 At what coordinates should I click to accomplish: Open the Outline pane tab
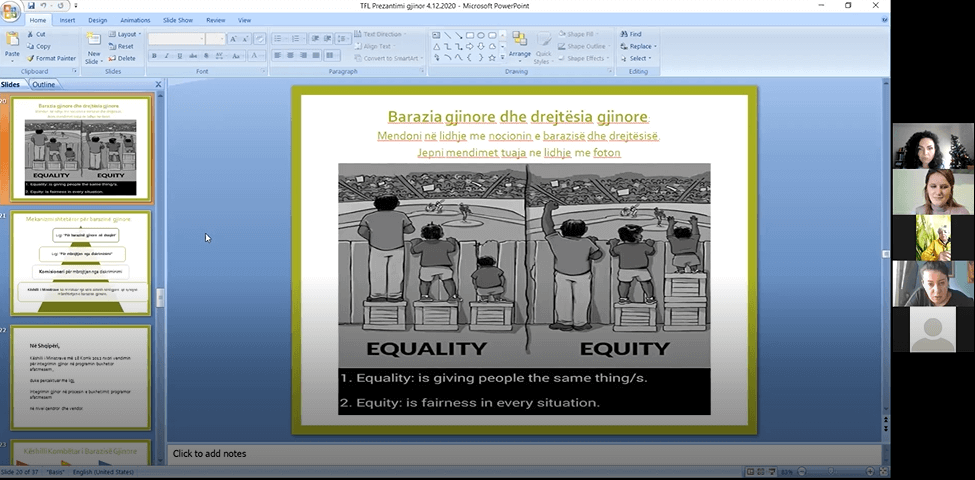pos(43,85)
